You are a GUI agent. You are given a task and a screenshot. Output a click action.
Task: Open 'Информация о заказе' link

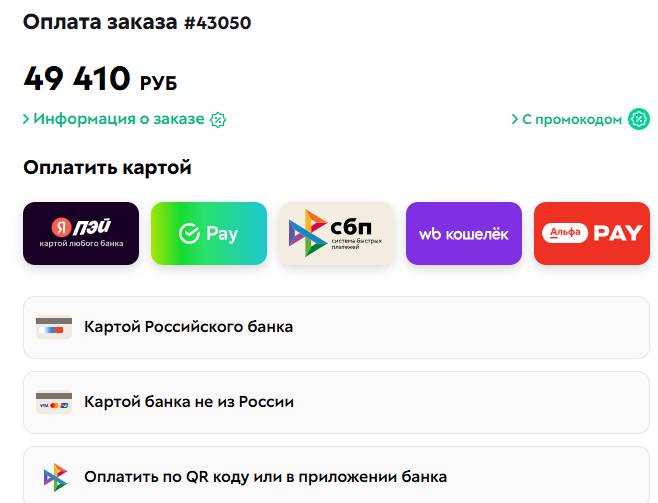118,119
